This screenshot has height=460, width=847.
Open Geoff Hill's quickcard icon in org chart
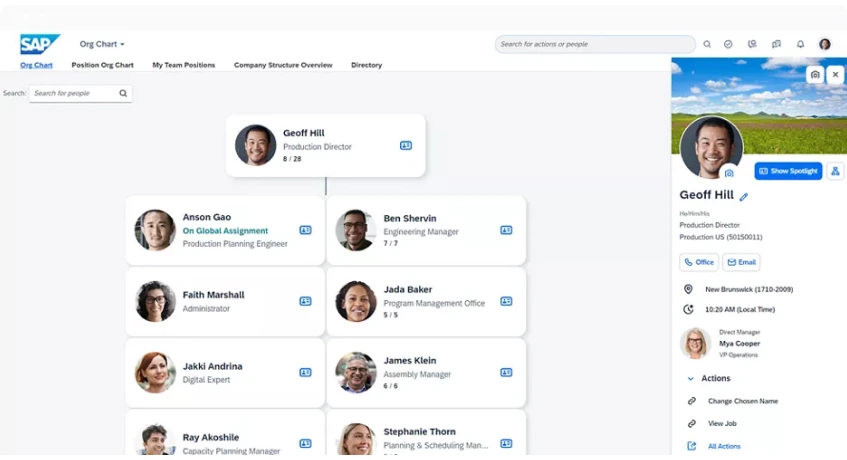(x=406, y=146)
